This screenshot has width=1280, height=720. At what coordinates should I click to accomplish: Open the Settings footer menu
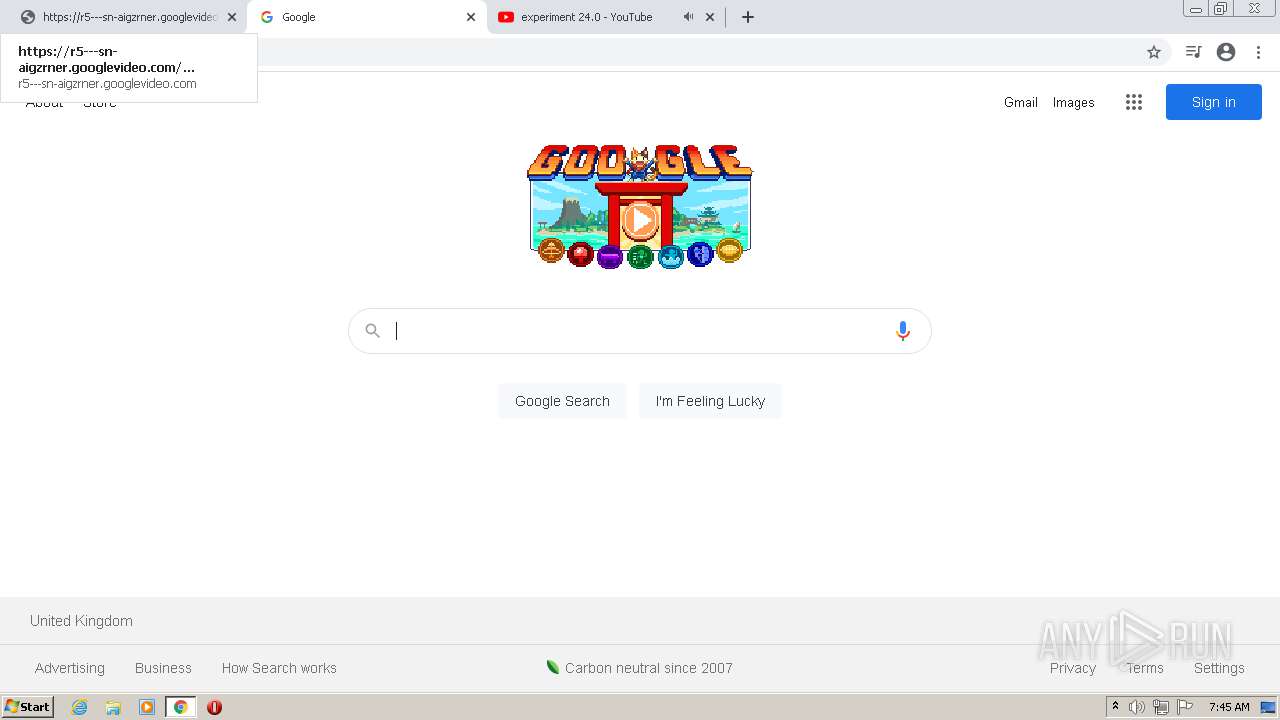click(x=1219, y=668)
